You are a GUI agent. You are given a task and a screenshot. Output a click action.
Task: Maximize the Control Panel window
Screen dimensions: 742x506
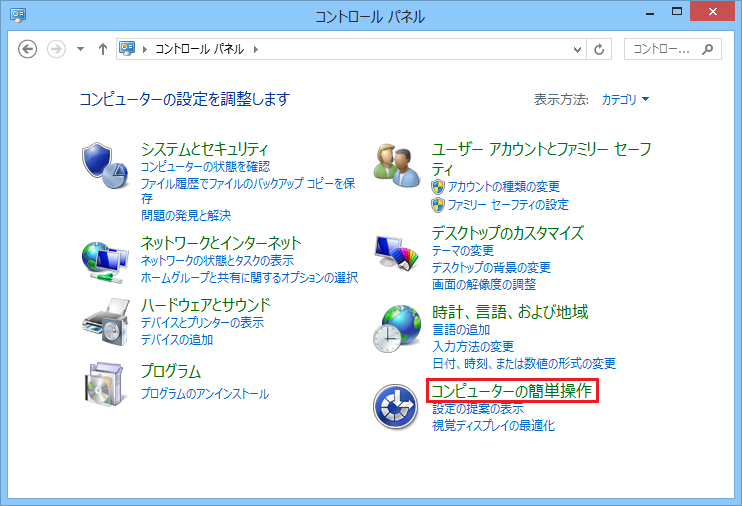pos(677,12)
